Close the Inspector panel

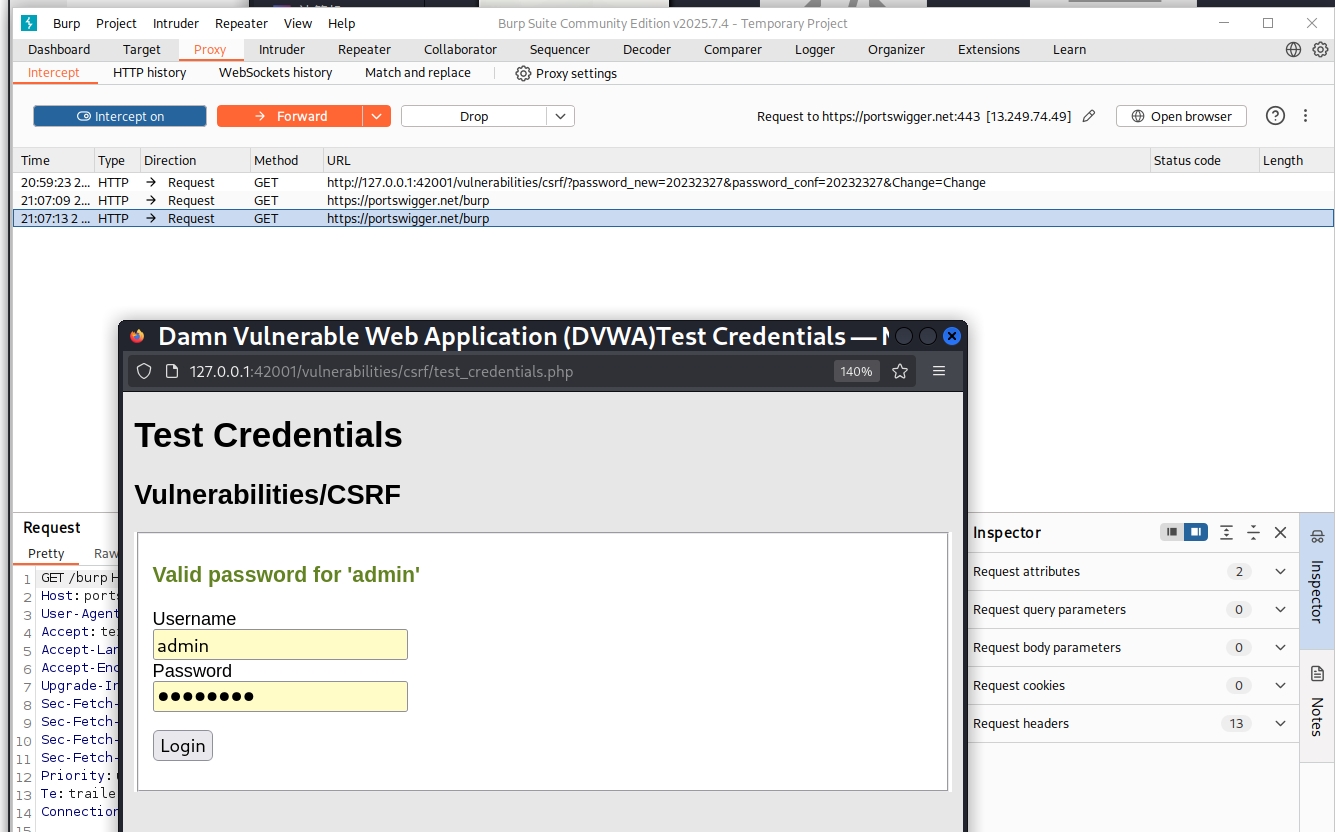(1280, 532)
